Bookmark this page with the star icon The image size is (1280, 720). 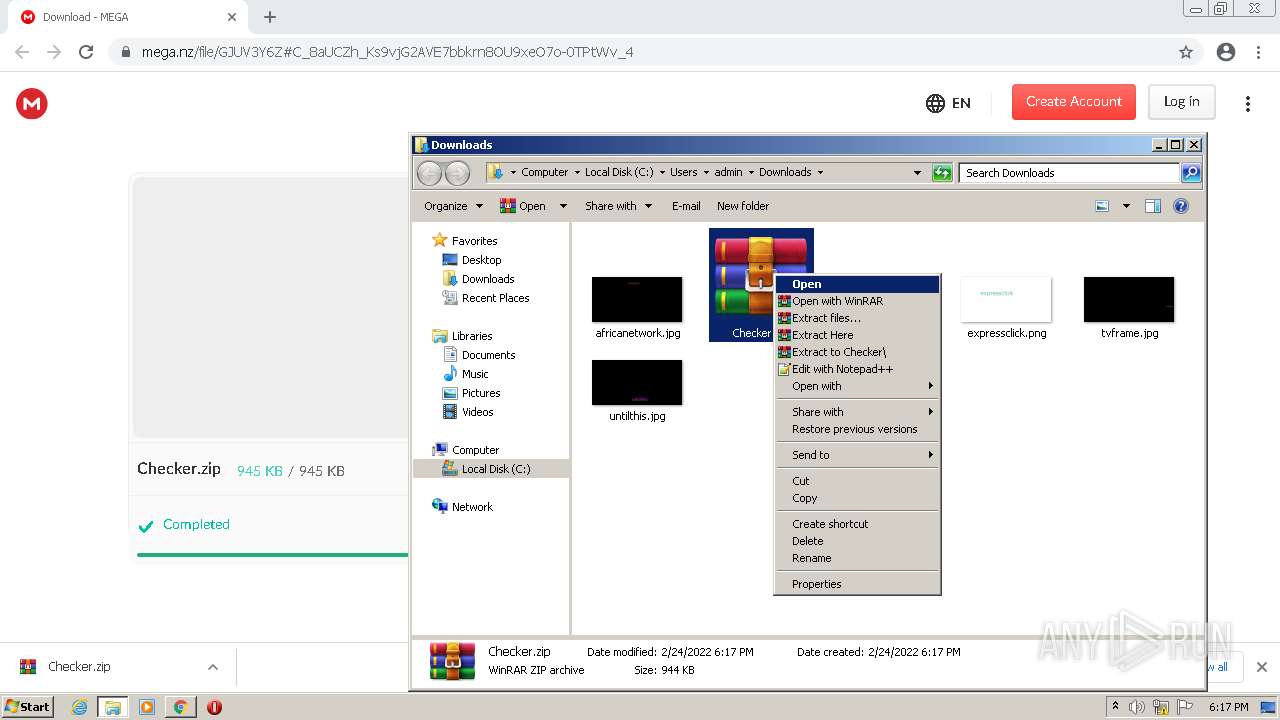point(1186,52)
